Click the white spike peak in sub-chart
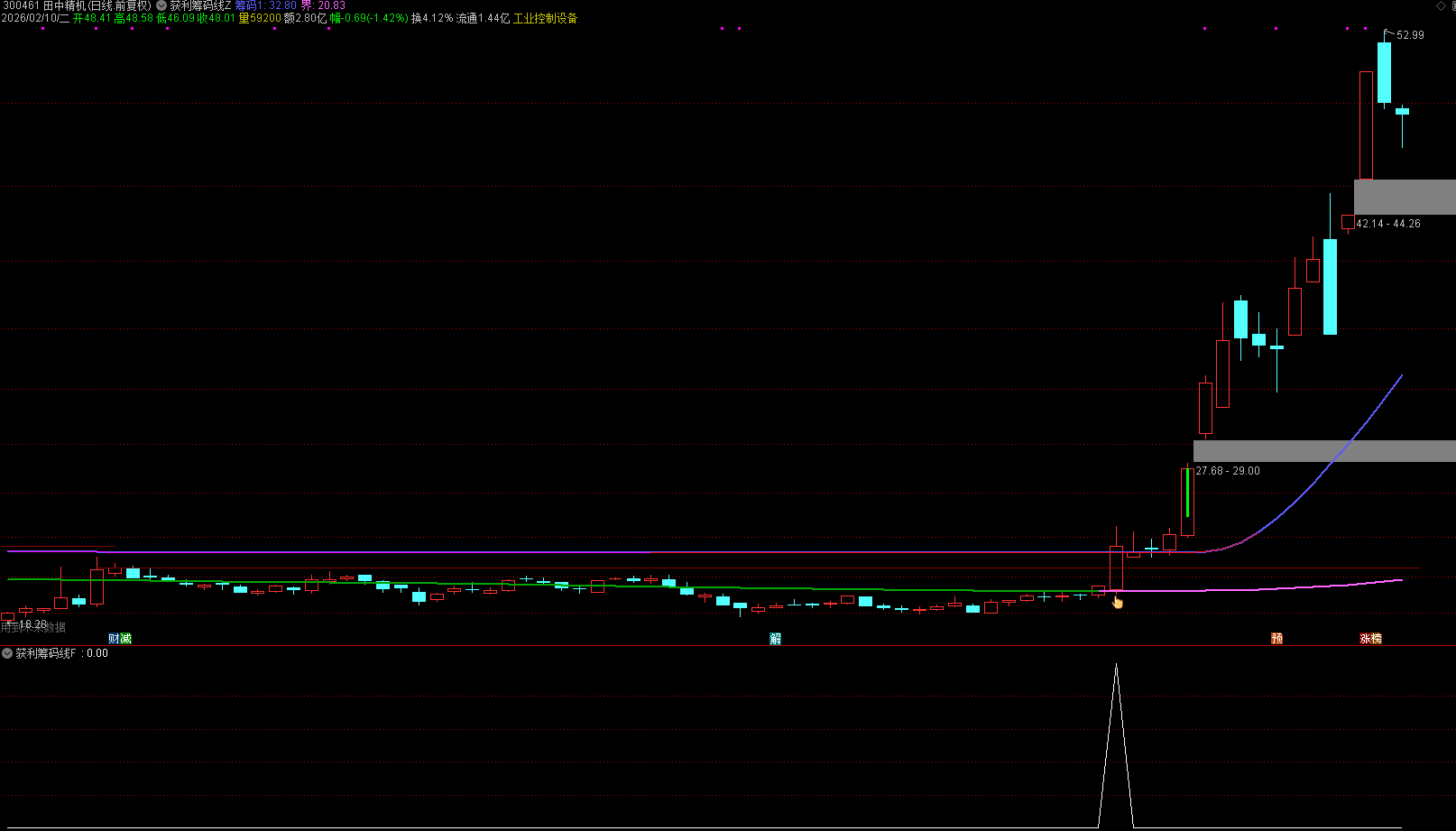Viewport: 1456px width, 831px height. 1116,666
